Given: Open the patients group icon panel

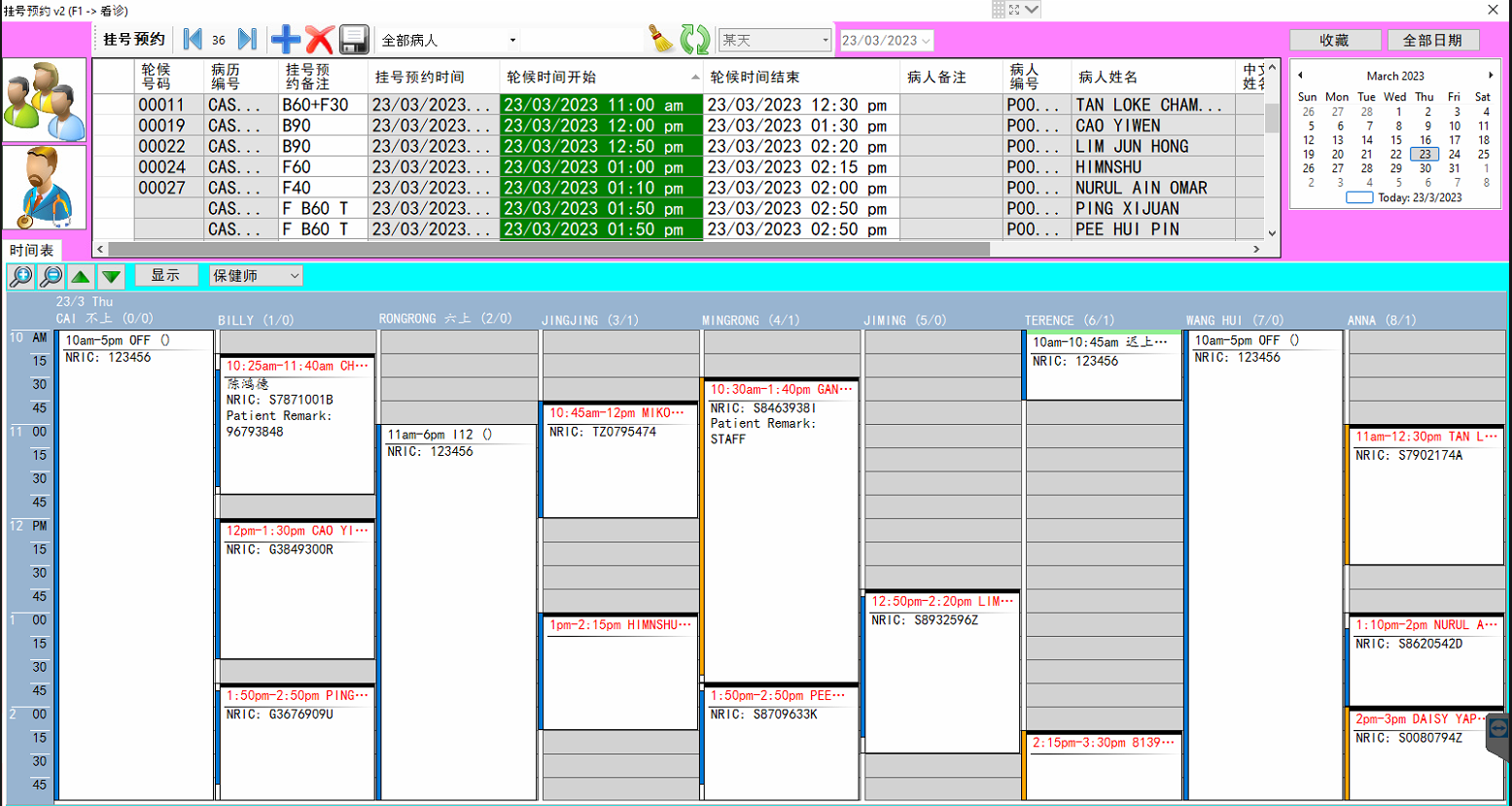Looking at the screenshot, I should pyautogui.click(x=45, y=101).
